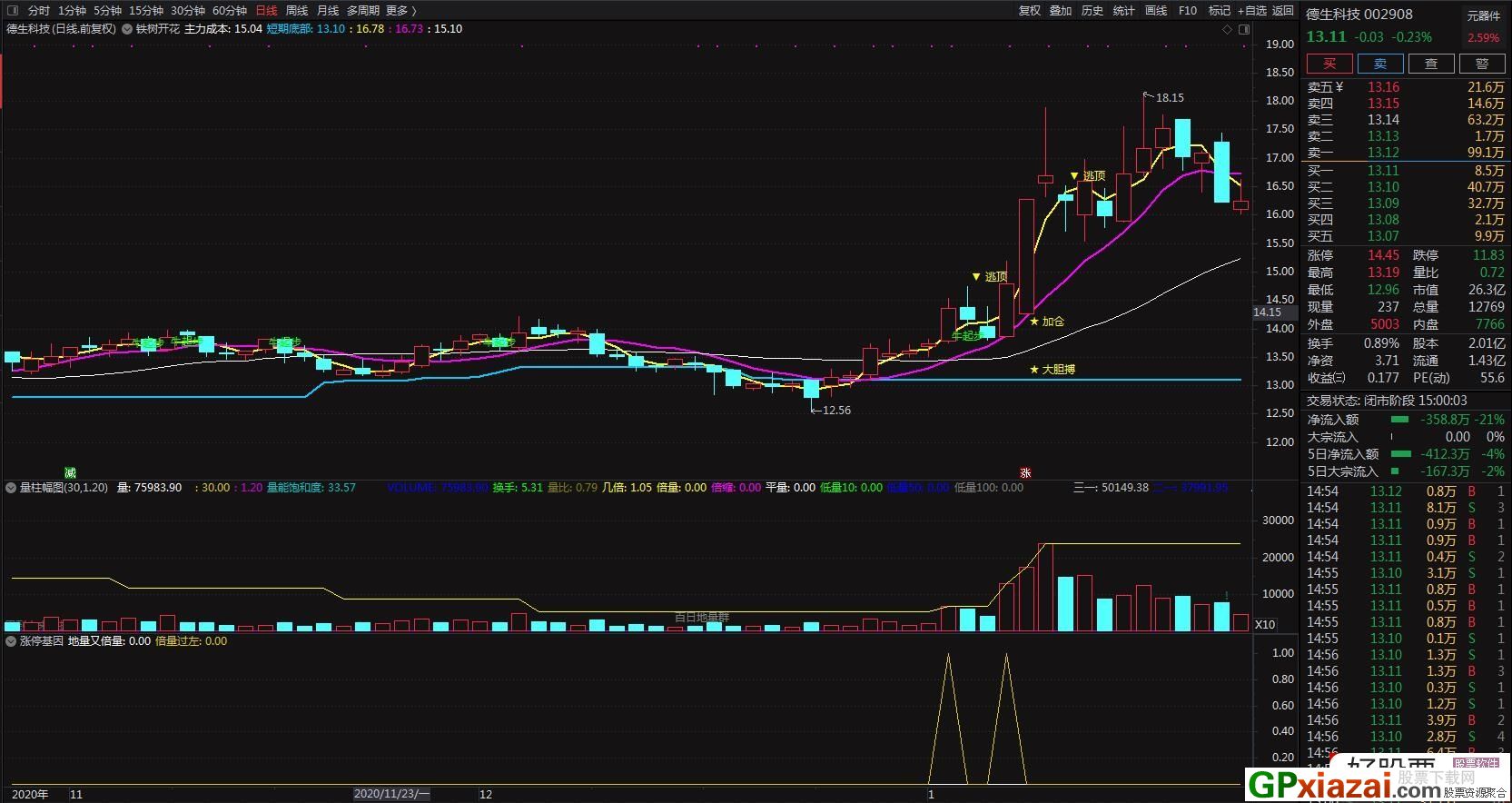
Task: Toggle 复权 price adjustment
Action: pos(1029,11)
